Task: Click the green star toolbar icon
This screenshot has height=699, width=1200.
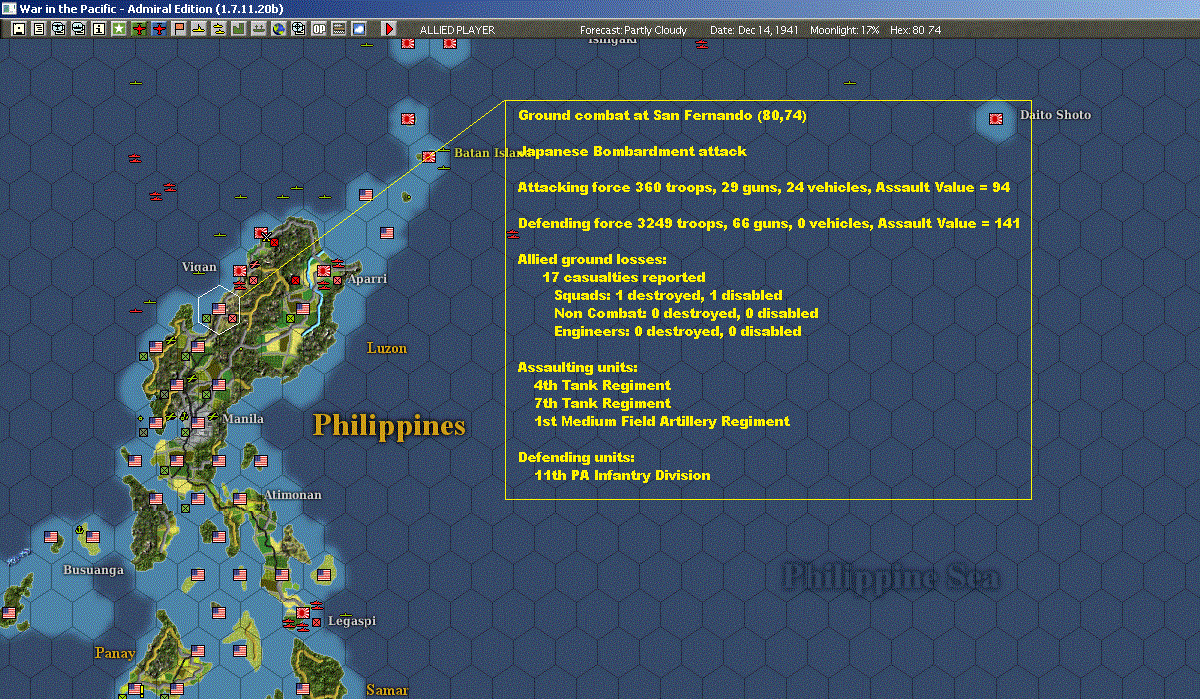Action: point(119,29)
